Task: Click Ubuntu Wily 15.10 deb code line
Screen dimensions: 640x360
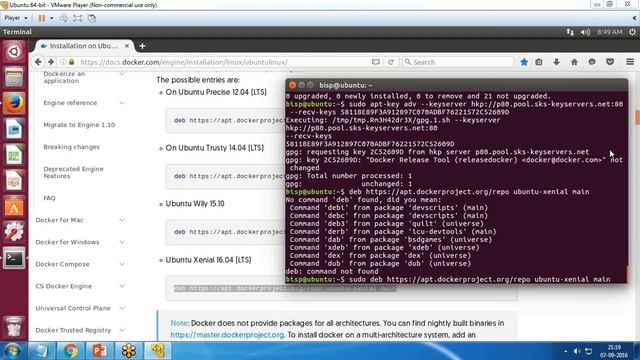Action: tap(229, 232)
